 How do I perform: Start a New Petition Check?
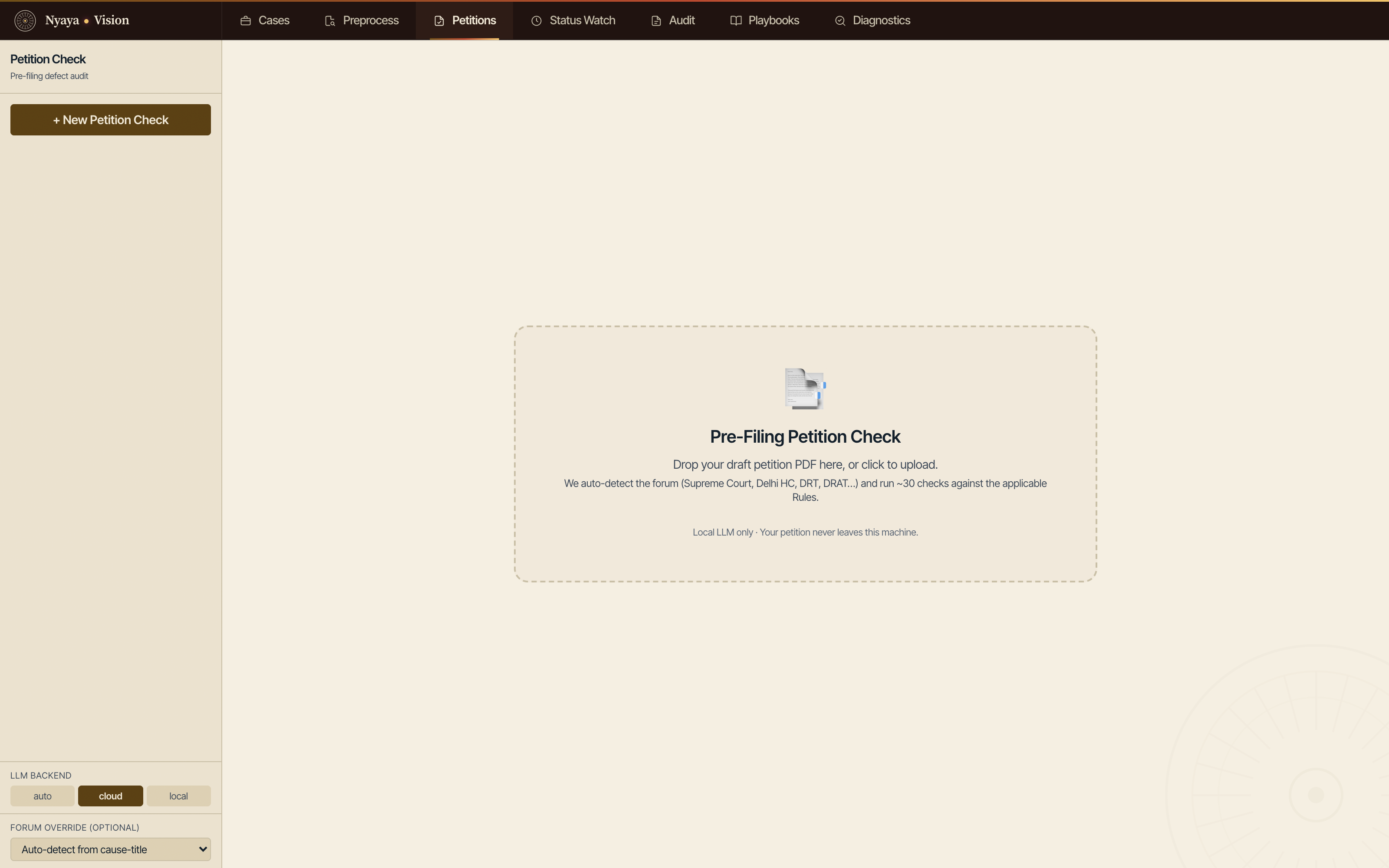point(111,120)
